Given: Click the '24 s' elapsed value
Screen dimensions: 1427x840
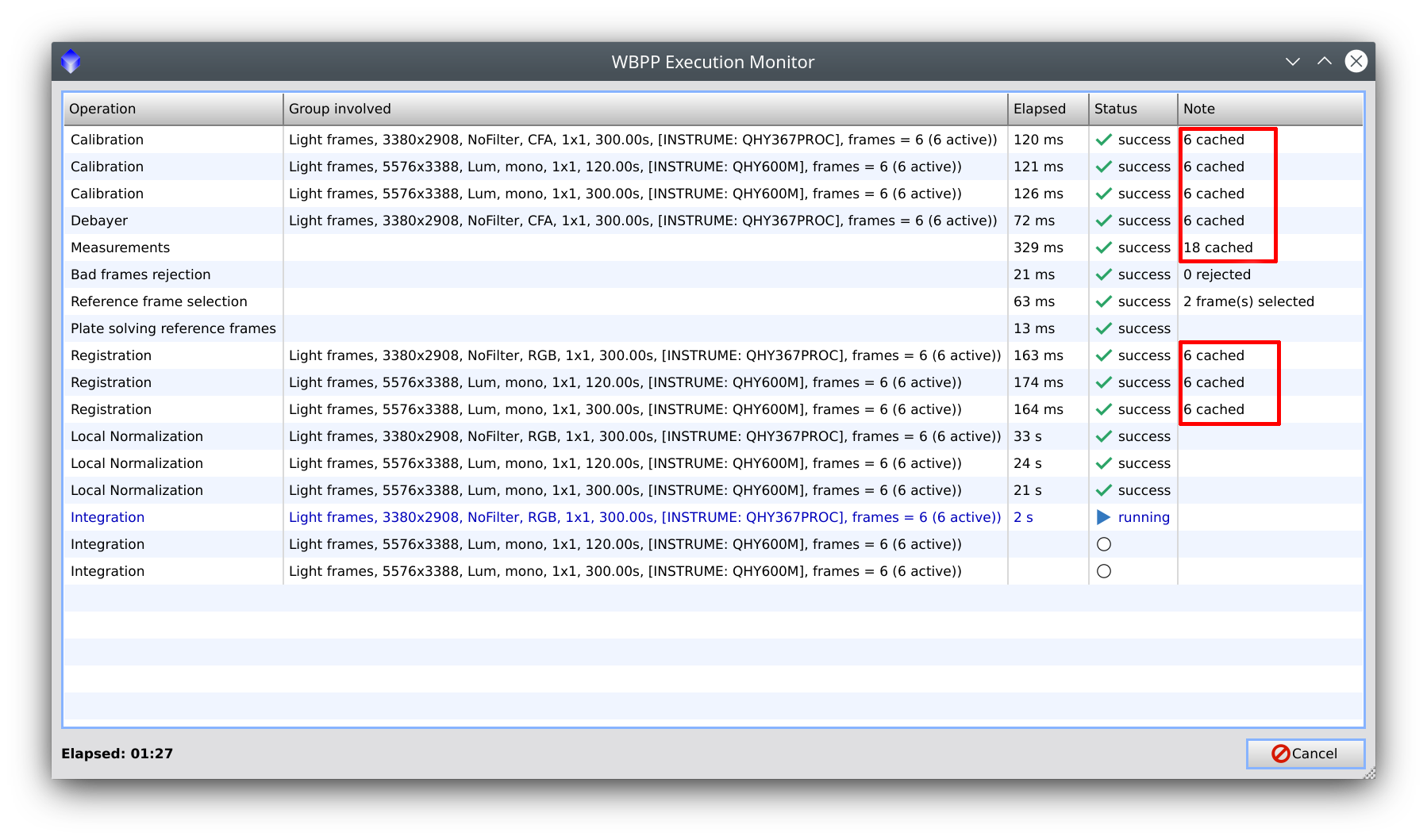Looking at the screenshot, I should coord(1028,463).
